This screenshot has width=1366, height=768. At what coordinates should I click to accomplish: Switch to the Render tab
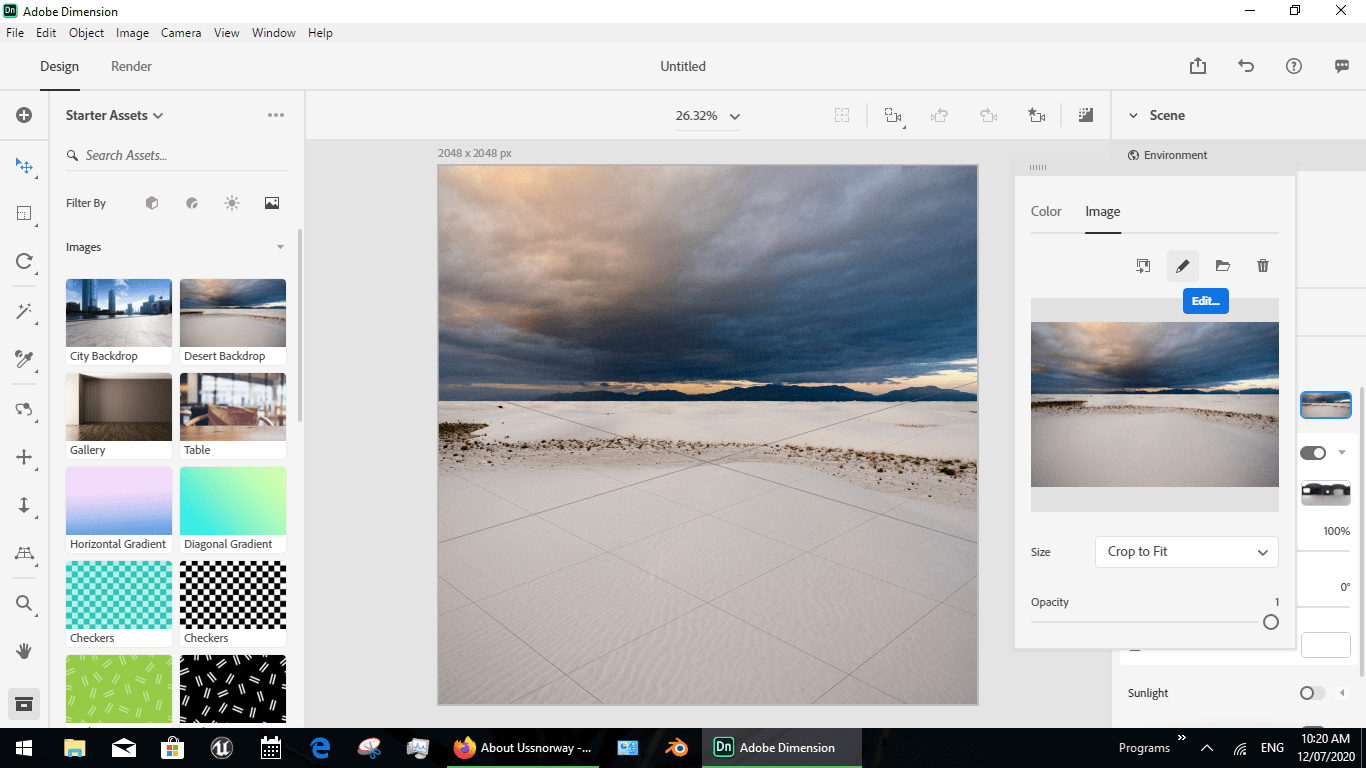click(131, 66)
